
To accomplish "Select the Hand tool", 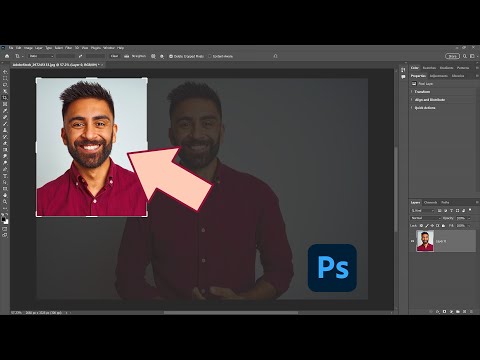I will [5, 195].
